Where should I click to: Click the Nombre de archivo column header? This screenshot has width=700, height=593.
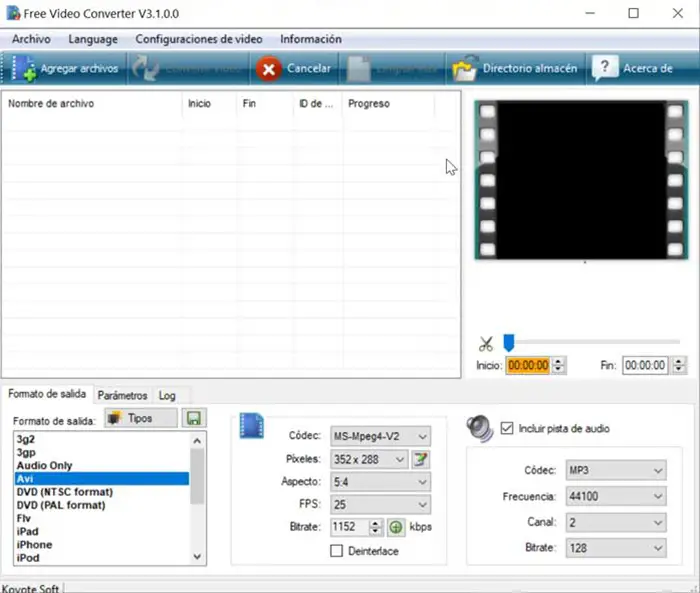(x=92, y=104)
